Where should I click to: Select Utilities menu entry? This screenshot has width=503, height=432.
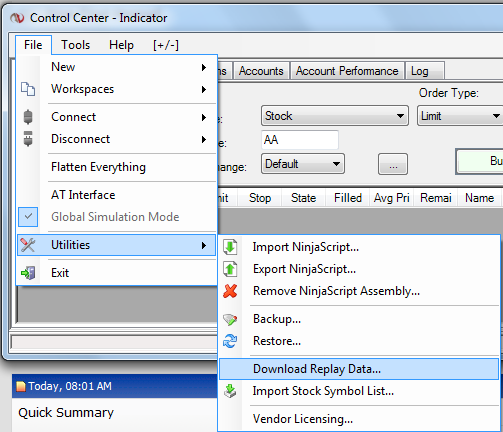pyautogui.click(x=117, y=245)
